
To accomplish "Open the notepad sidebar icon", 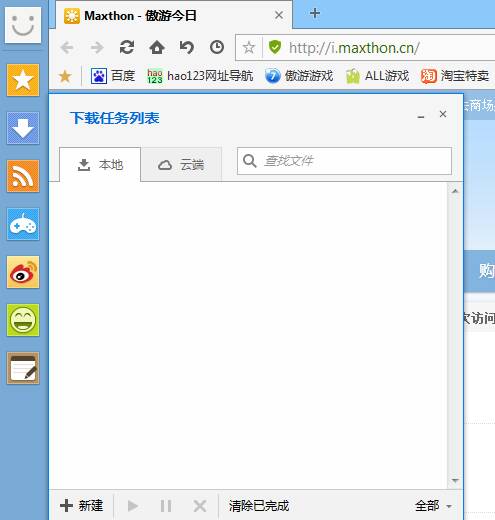I will click(x=23, y=368).
